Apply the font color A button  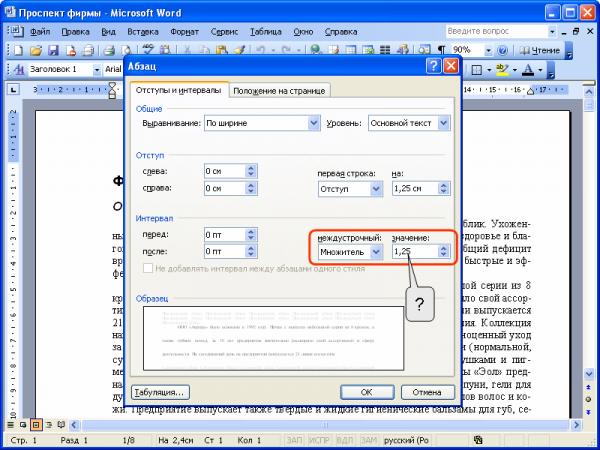pos(528,70)
